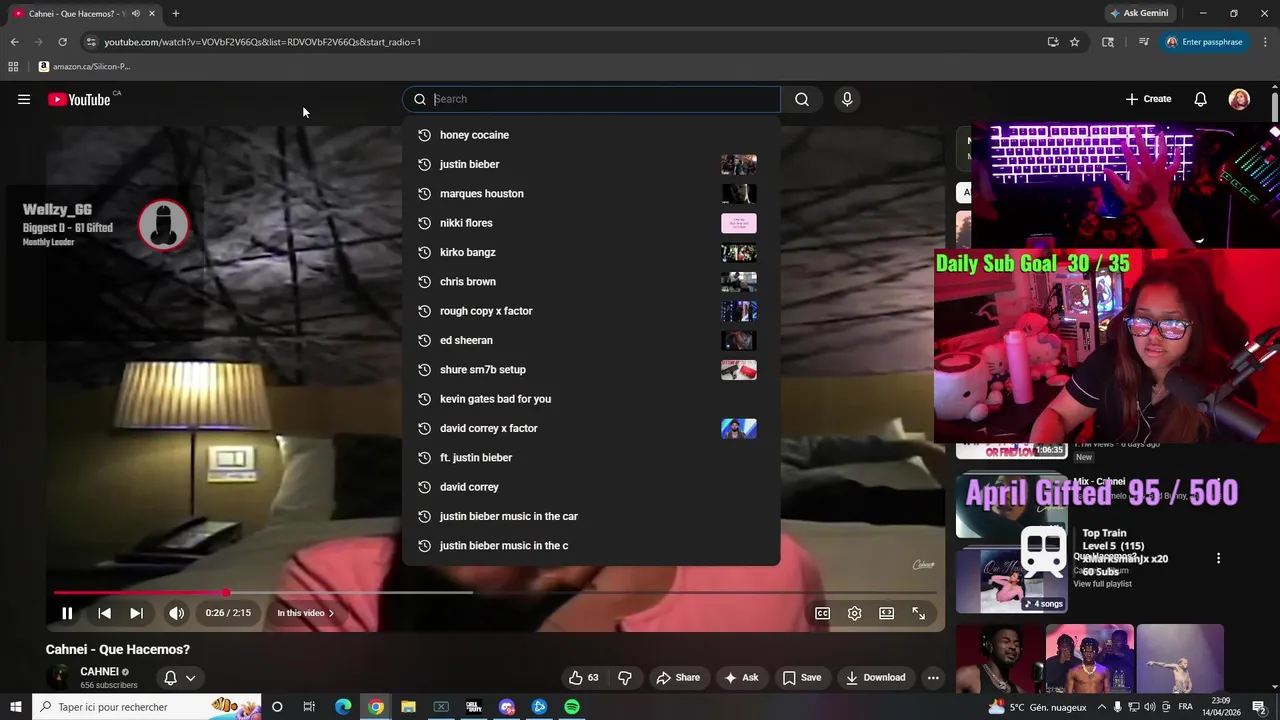Pick 'rough copy x factor' suggestion
1280x720 pixels.
(591, 311)
